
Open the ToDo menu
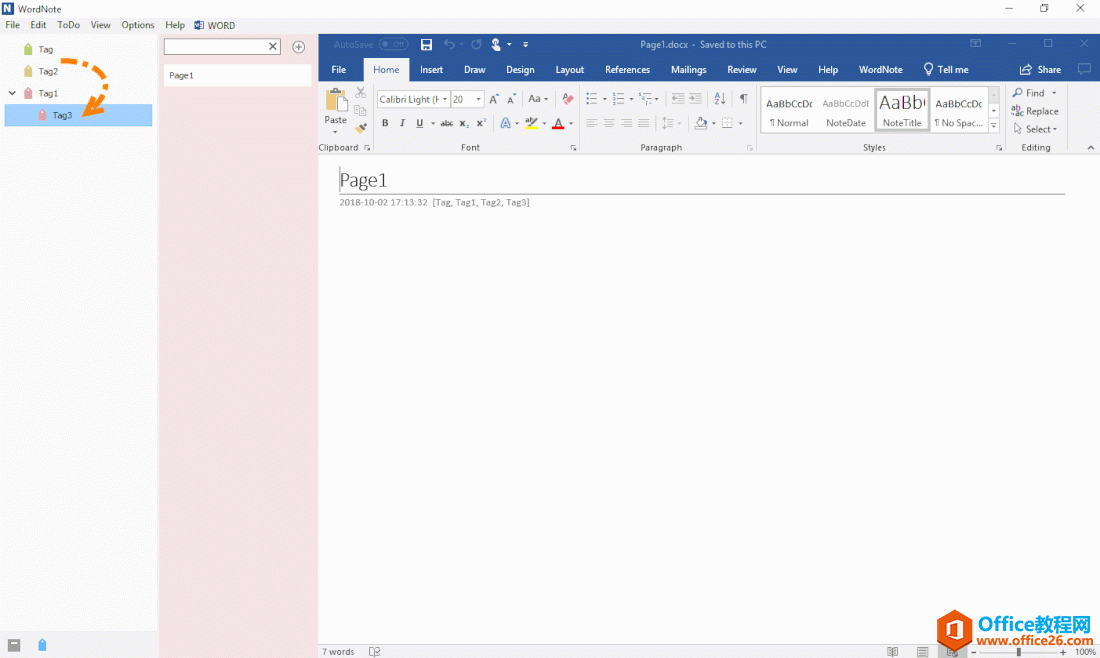point(68,25)
